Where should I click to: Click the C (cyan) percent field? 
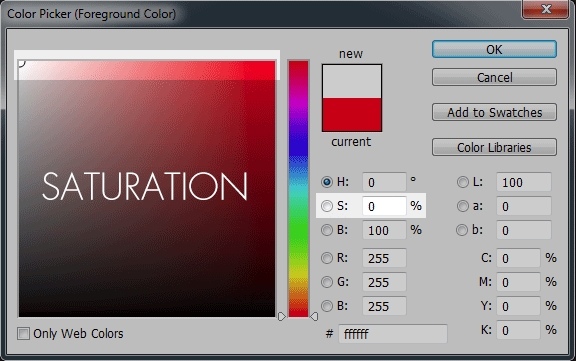tap(518, 258)
